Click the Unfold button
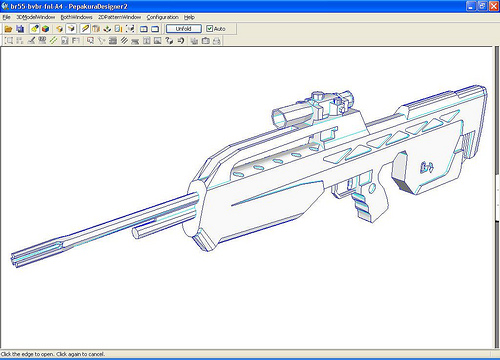The width and height of the screenshot is (500, 360). point(184,29)
